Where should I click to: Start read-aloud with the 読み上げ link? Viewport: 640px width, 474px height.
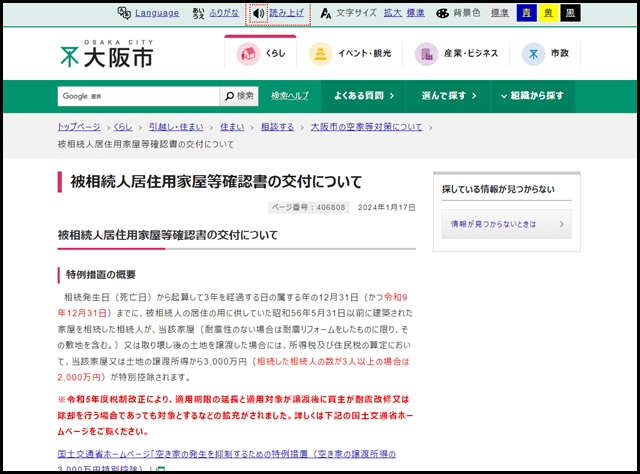coord(287,13)
